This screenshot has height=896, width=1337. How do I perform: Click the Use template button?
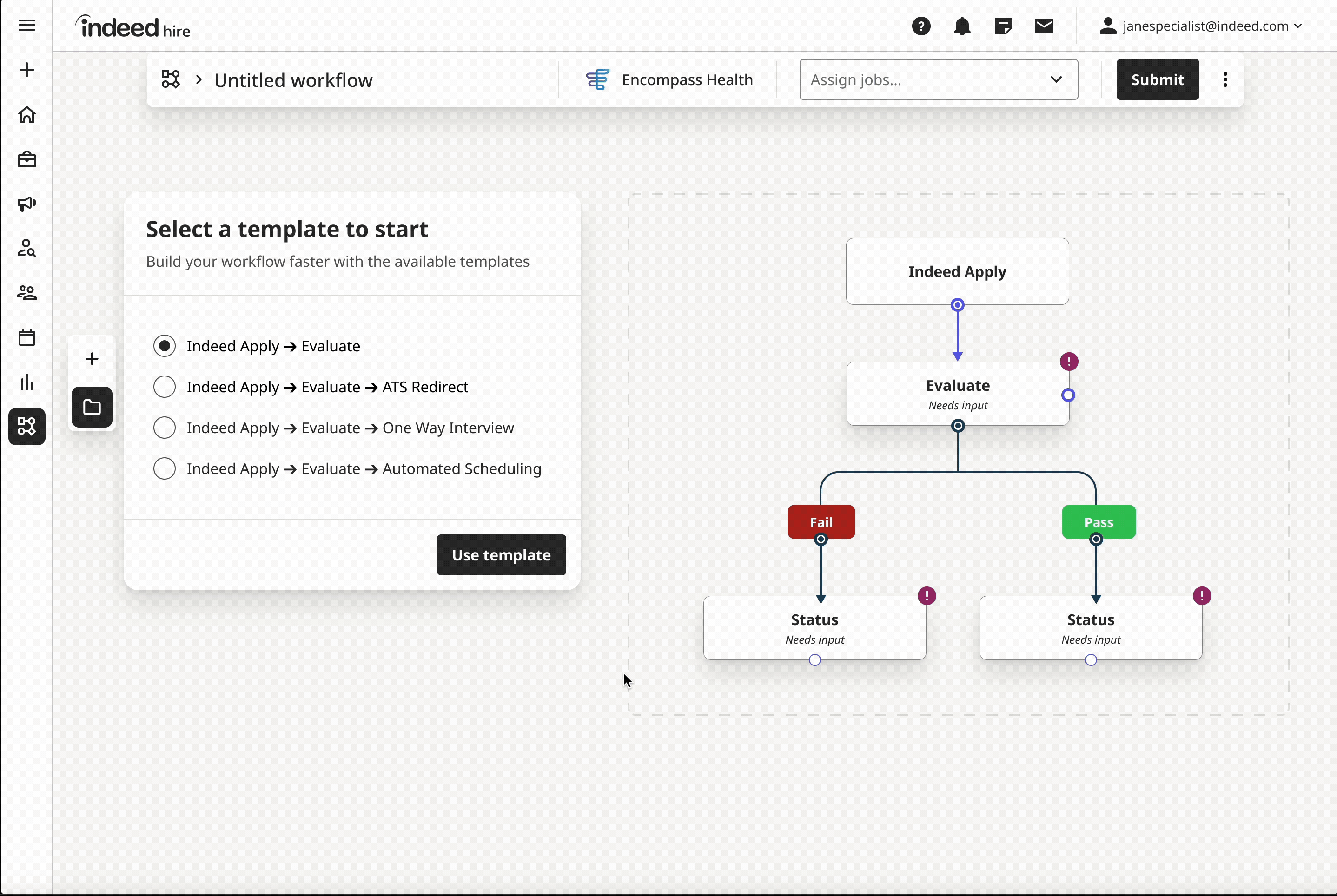click(x=501, y=555)
